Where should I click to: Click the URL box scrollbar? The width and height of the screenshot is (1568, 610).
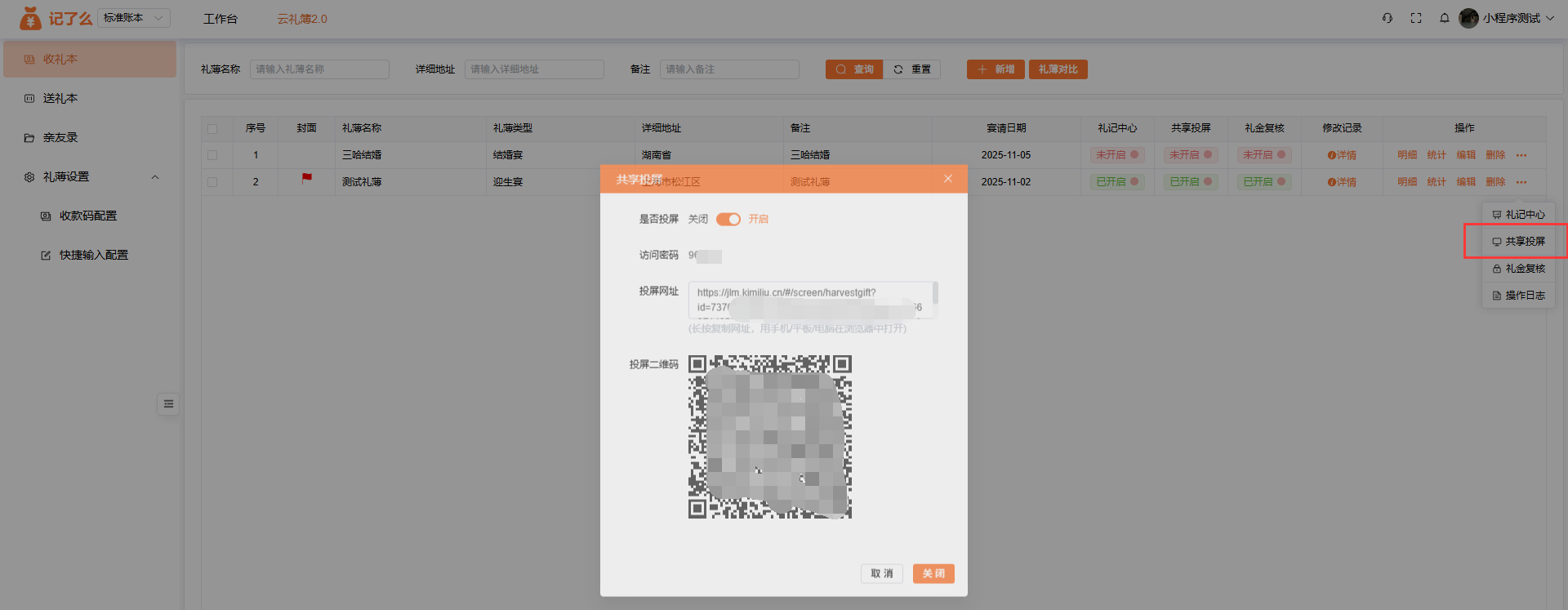935,293
